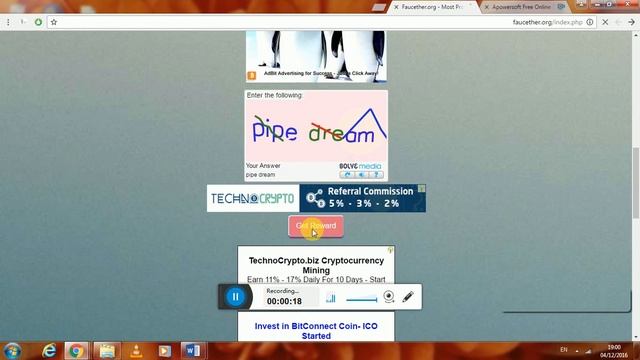View site information icon in address bar
640x360 pixels.
coord(590,22)
